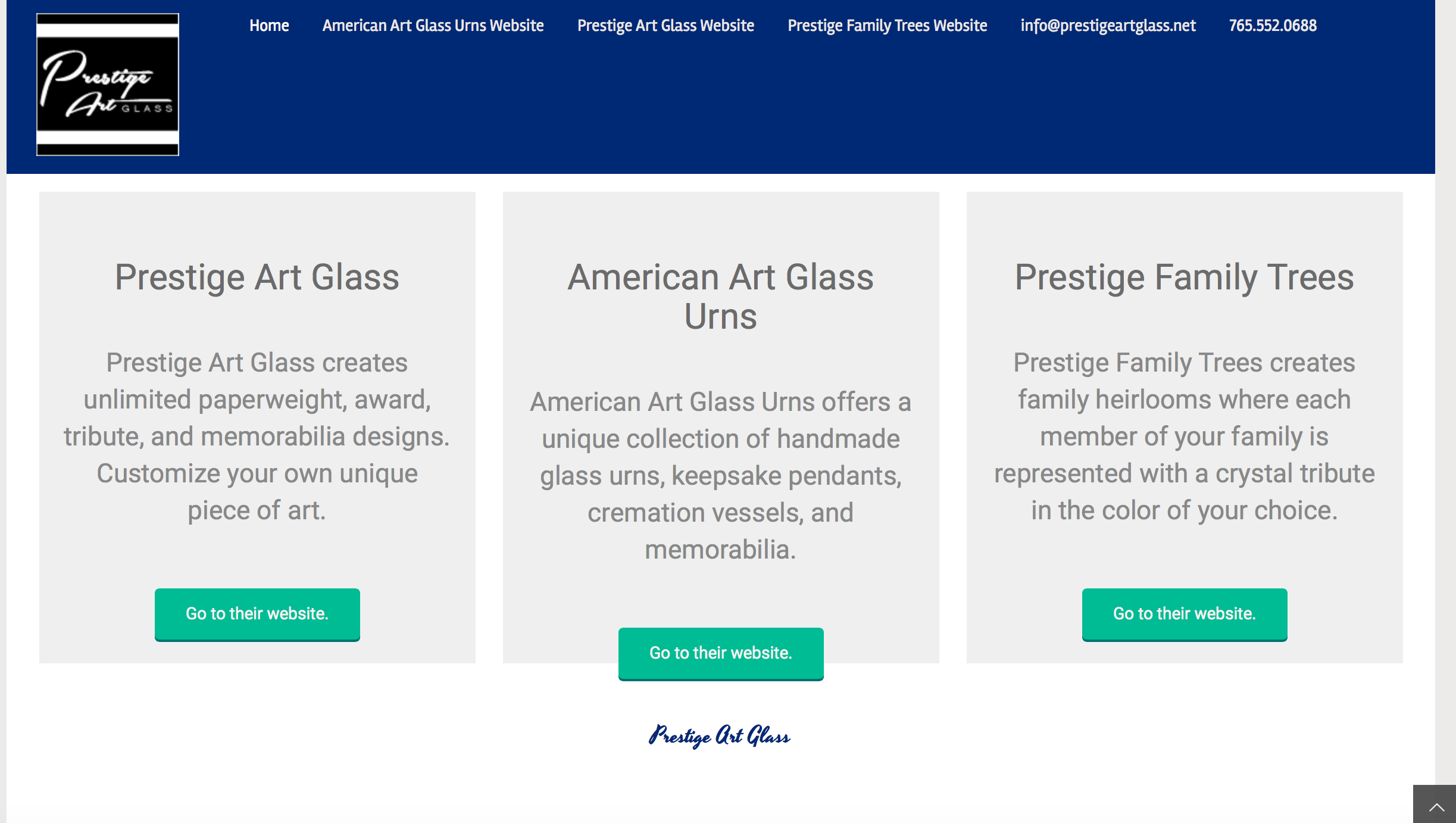Go to Prestige Family Trees Website in navigation

(x=887, y=26)
